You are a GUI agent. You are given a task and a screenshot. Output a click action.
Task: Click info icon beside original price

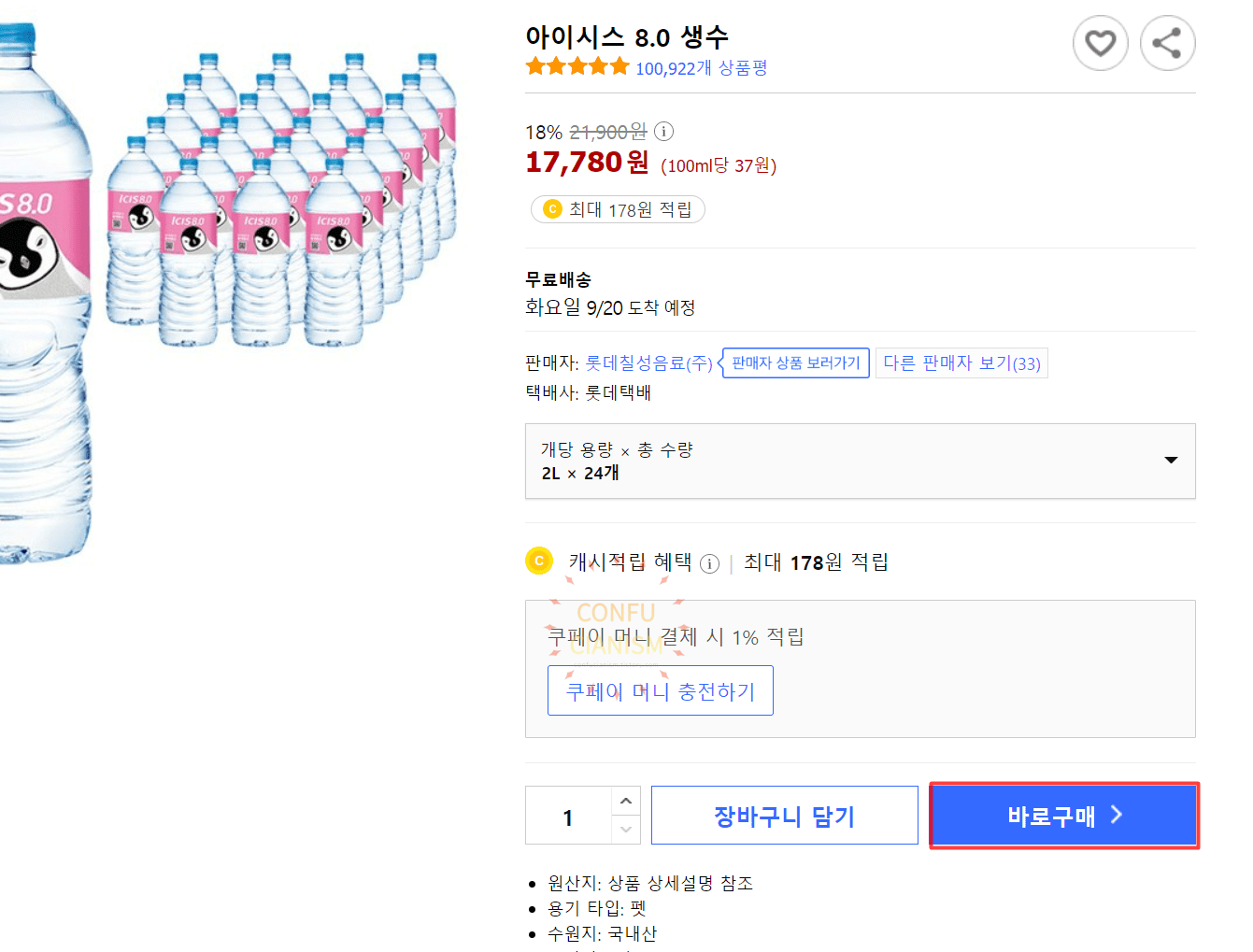click(x=663, y=132)
